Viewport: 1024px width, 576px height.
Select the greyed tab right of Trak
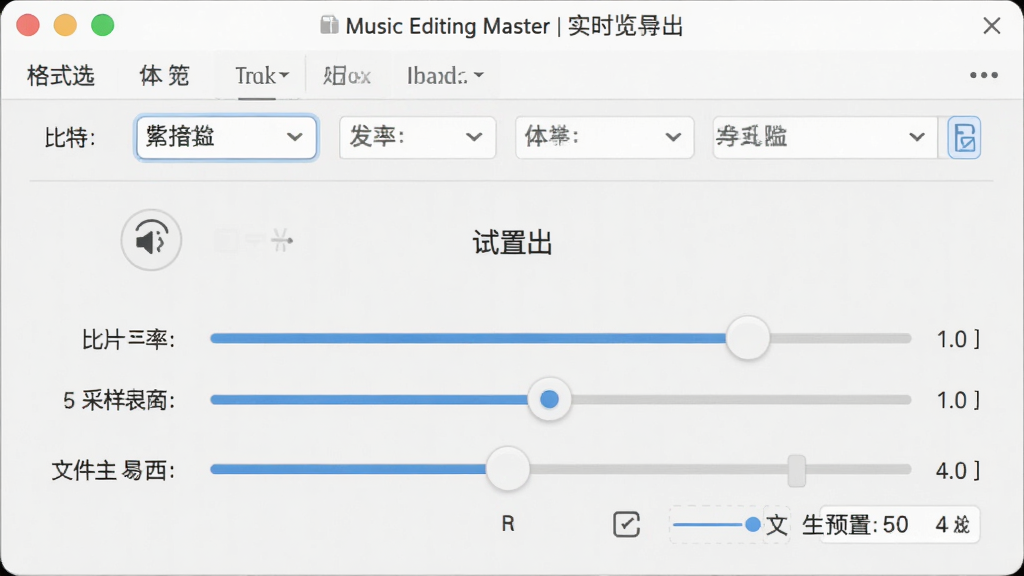pos(347,76)
